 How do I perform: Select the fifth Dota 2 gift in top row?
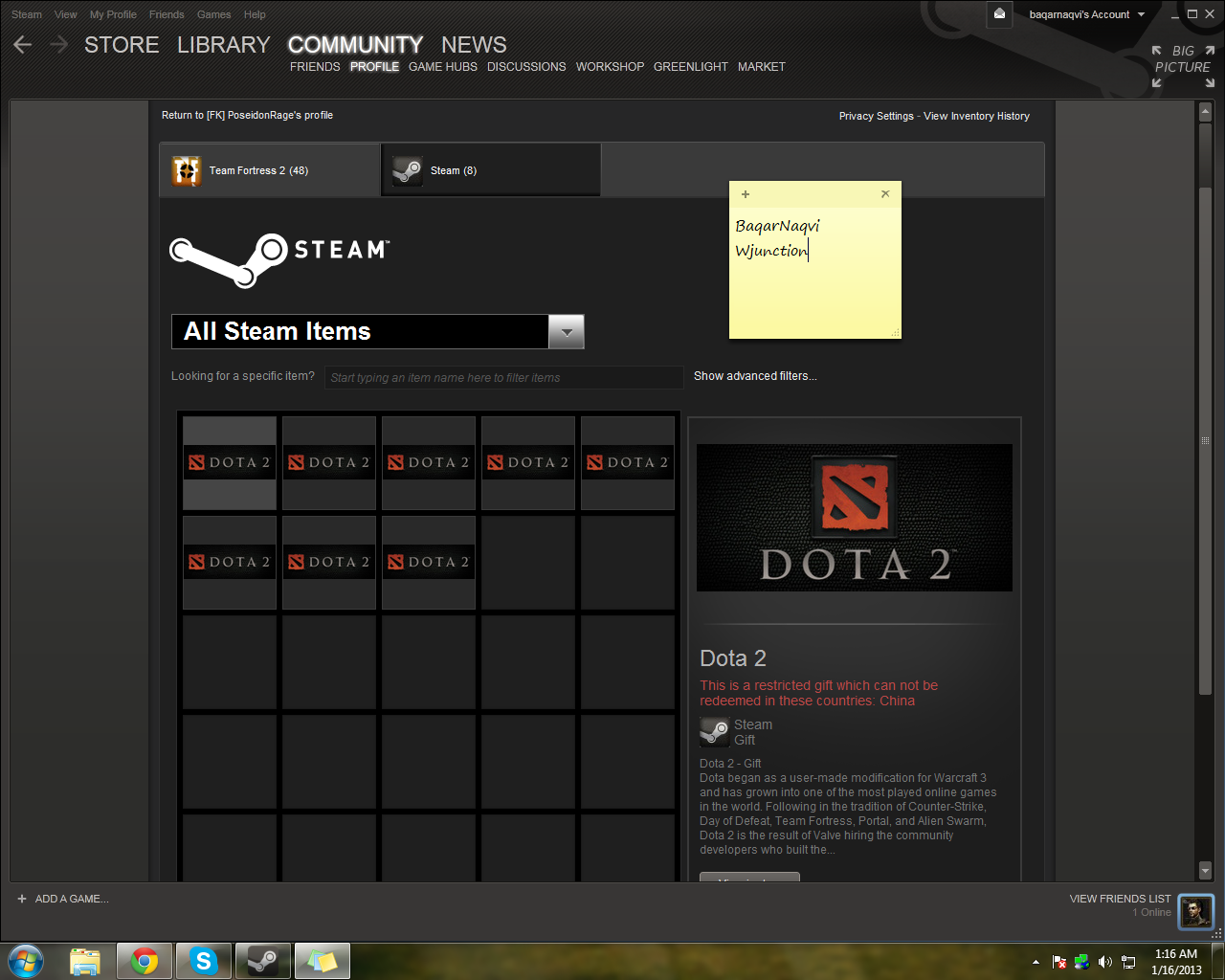pyautogui.click(x=628, y=463)
